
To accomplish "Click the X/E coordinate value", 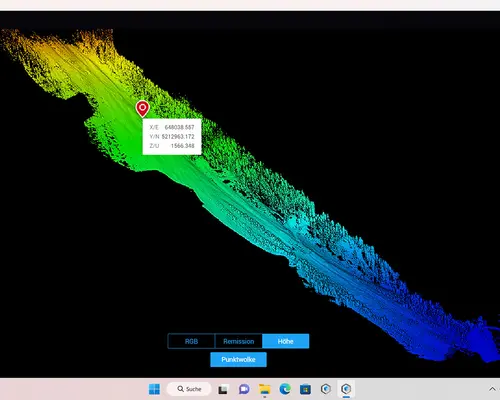I will (x=179, y=127).
